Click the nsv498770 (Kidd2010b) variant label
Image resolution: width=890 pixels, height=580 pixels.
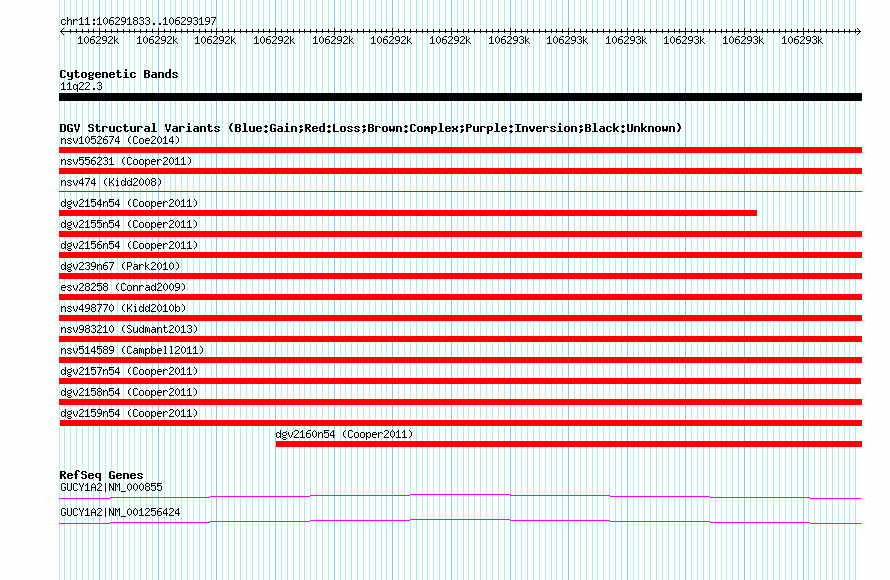[123, 308]
